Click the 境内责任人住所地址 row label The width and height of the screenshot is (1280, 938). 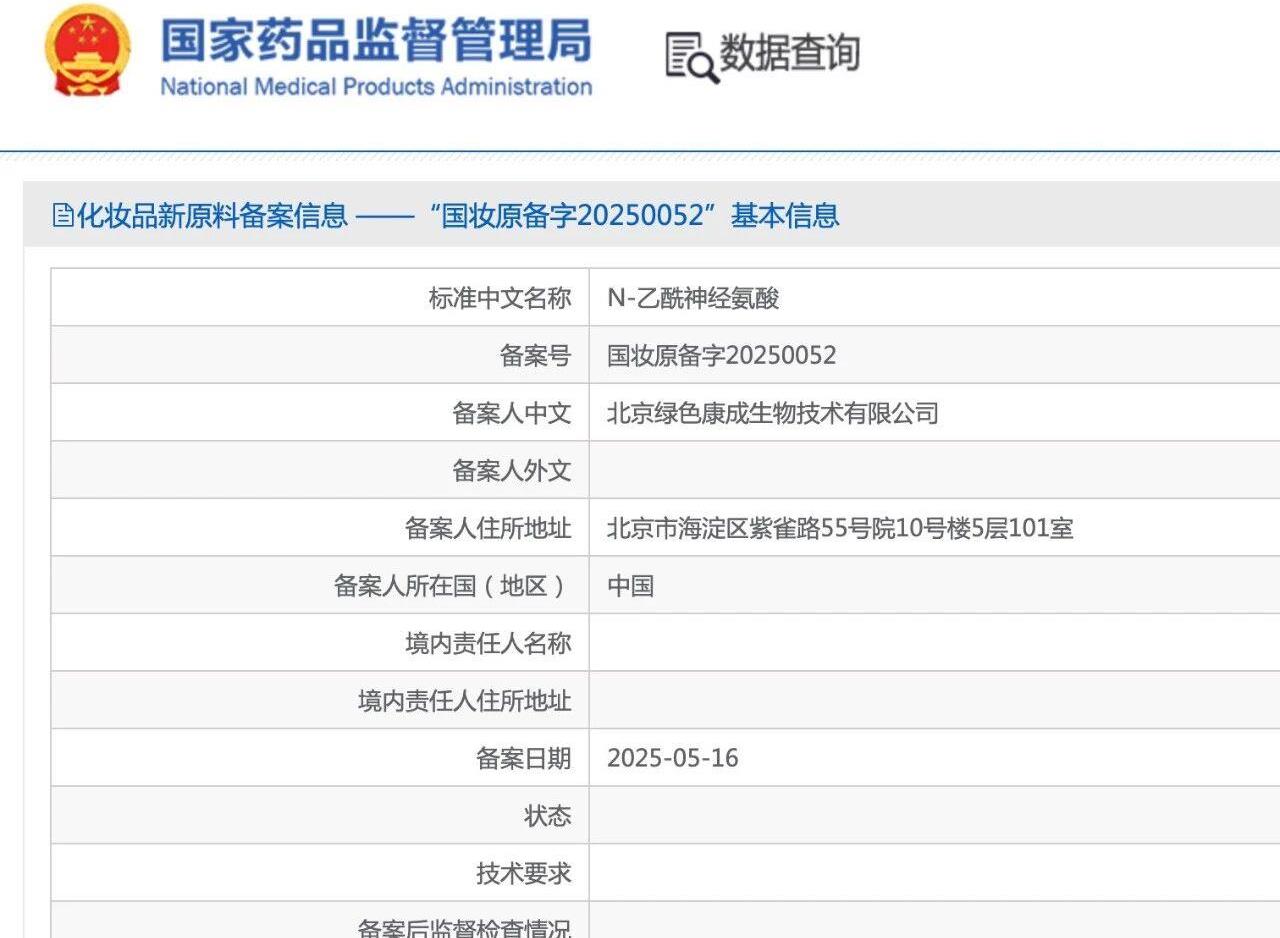click(465, 701)
